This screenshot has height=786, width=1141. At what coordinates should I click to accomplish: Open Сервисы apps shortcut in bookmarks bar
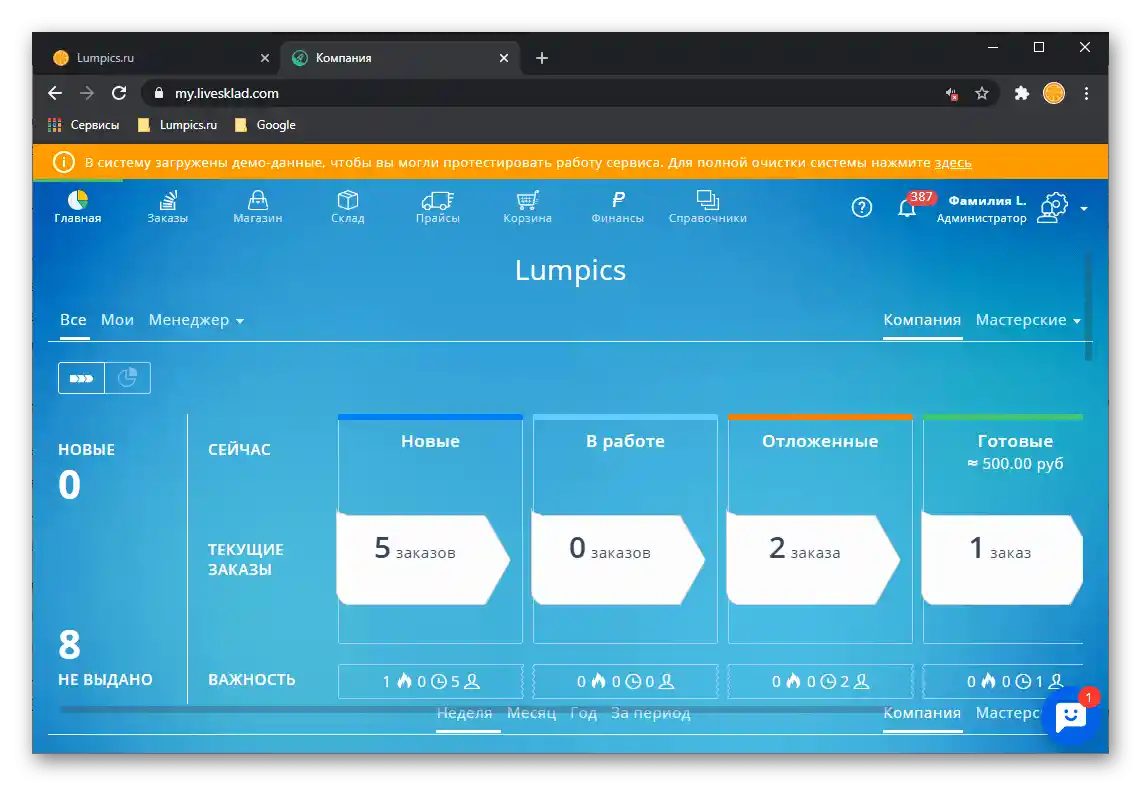[84, 125]
